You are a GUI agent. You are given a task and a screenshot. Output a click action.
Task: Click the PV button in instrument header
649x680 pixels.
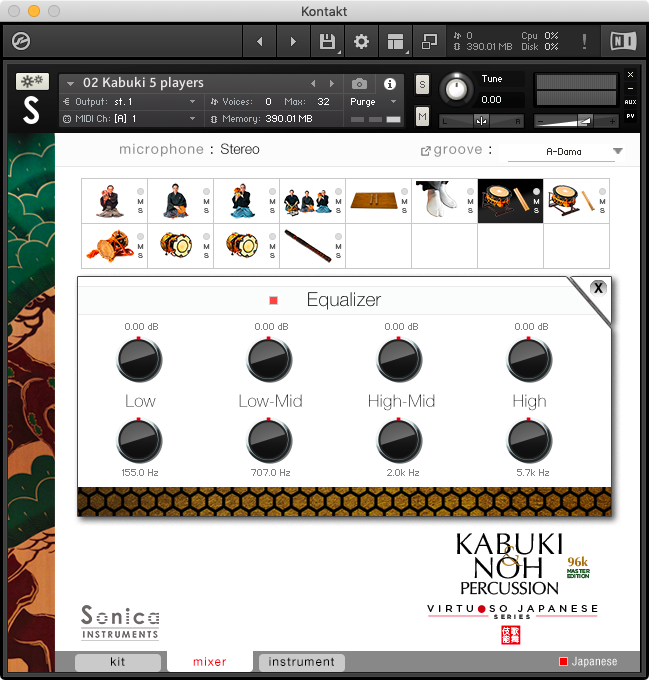pyautogui.click(x=630, y=116)
